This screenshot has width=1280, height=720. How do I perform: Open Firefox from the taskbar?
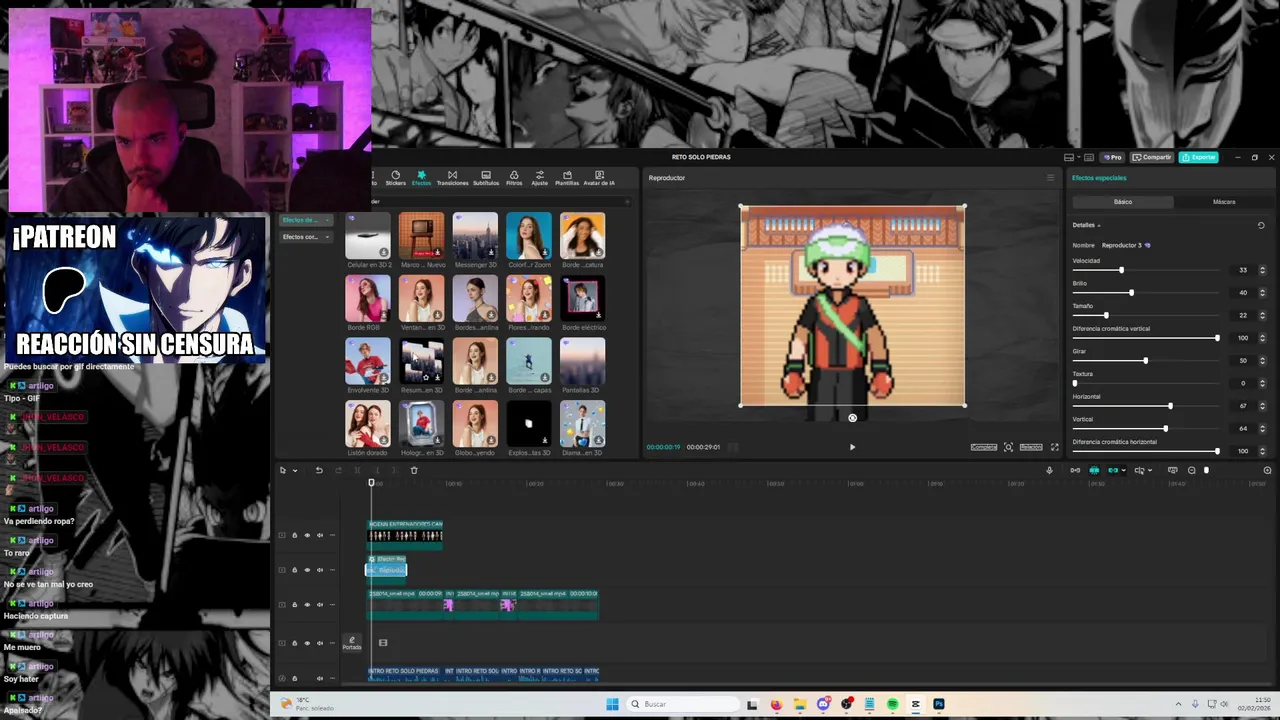(776, 704)
